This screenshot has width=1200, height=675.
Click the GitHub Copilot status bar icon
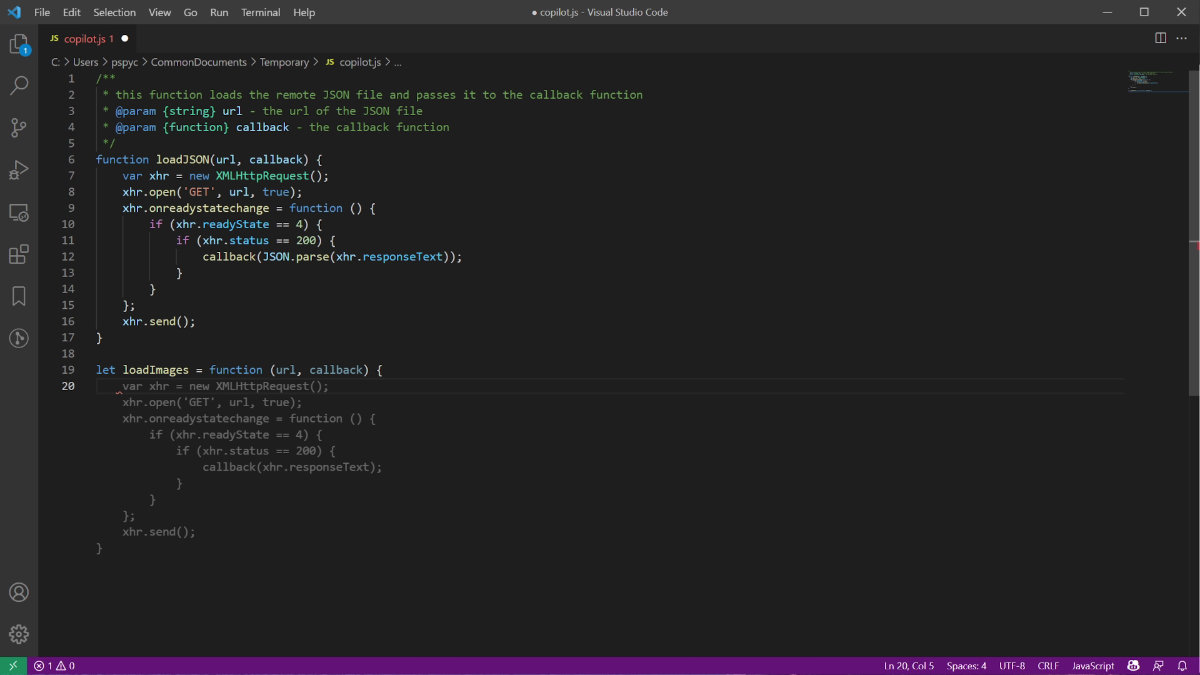click(1133, 665)
